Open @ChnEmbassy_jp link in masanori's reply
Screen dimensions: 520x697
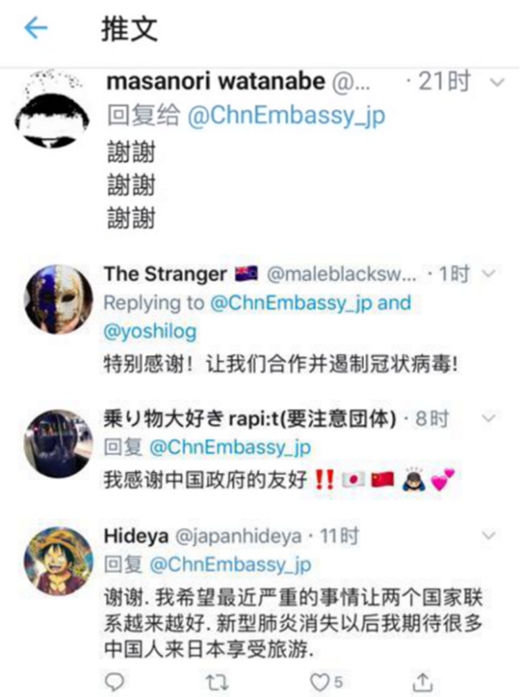coord(286,116)
